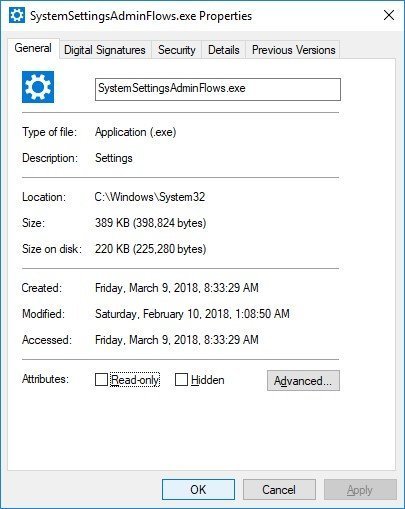Tick the Hidden attribute checkbox
The image size is (405, 509).
click(x=181, y=379)
